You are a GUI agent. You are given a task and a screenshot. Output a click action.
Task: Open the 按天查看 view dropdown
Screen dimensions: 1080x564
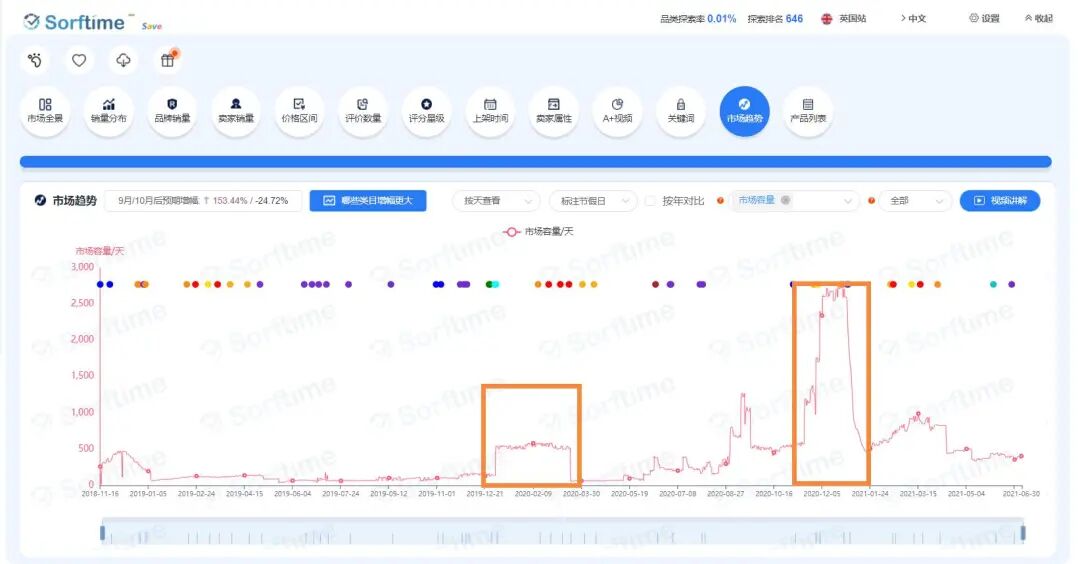496,200
